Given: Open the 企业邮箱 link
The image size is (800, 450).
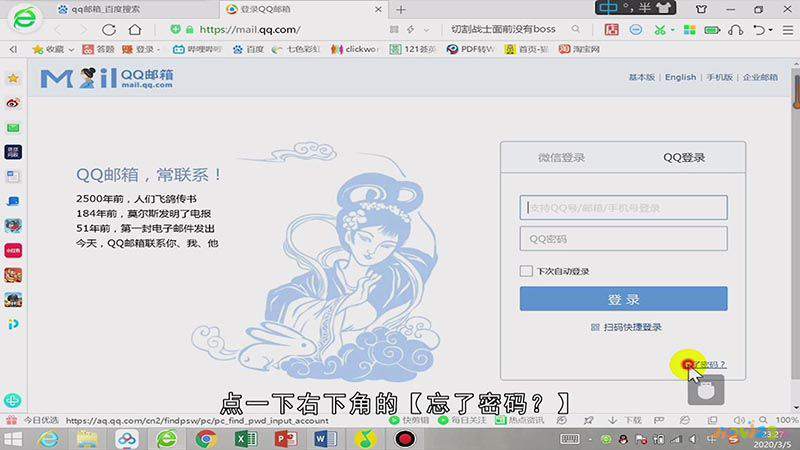Looking at the screenshot, I should (760, 77).
